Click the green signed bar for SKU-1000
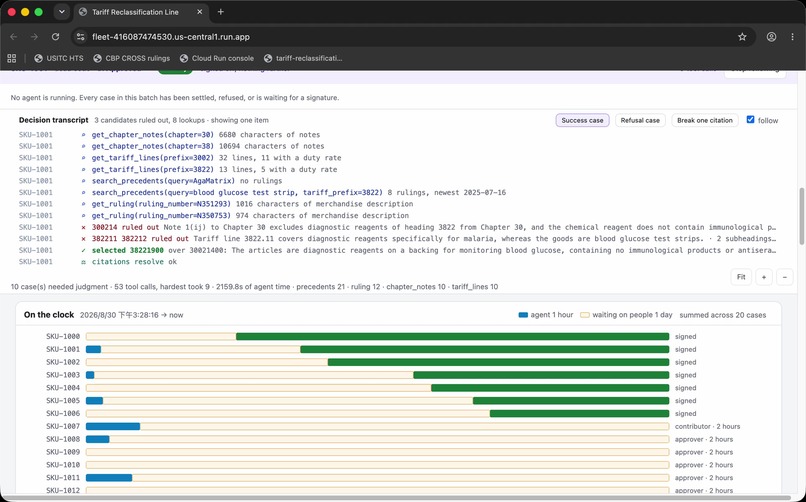The width and height of the screenshot is (806, 502). [x=452, y=337]
